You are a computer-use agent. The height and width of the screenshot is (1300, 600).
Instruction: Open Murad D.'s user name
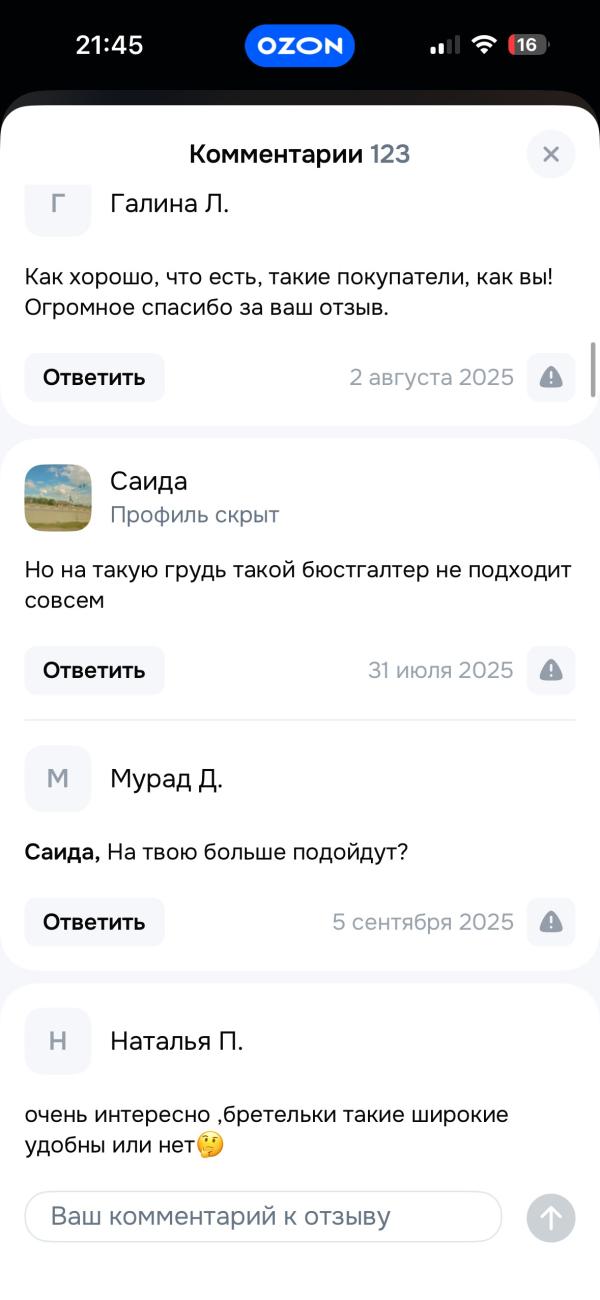(166, 779)
